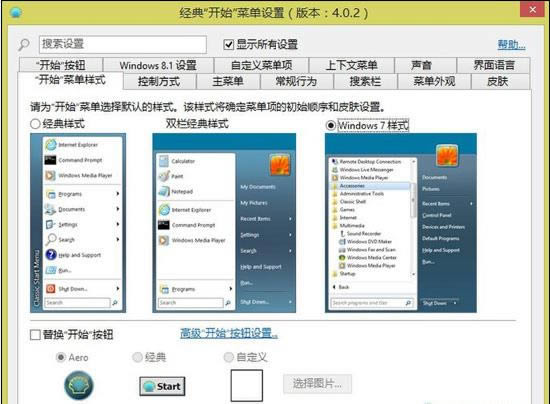The width and height of the screenshot is (550, 404).
Task: Open the 帮助 link
Action: [511, 45]
